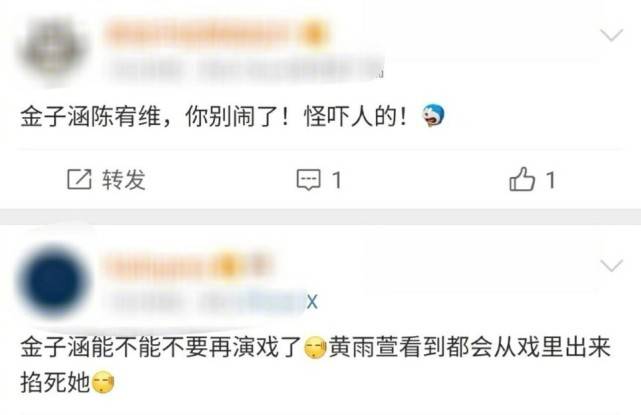This screenshot has height=415, width=641.
Task: Click second poster's orange membership badge
Action: [226, 266]
